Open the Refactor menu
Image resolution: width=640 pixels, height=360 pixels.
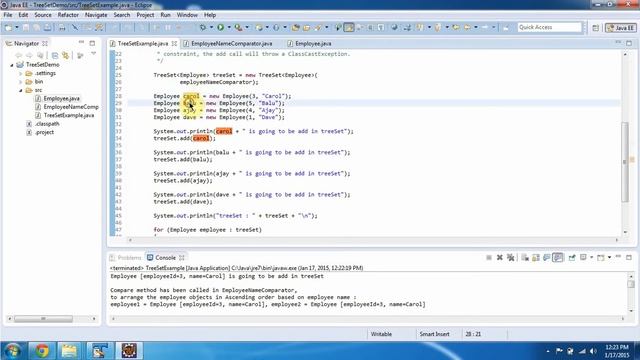coord(68,15)
